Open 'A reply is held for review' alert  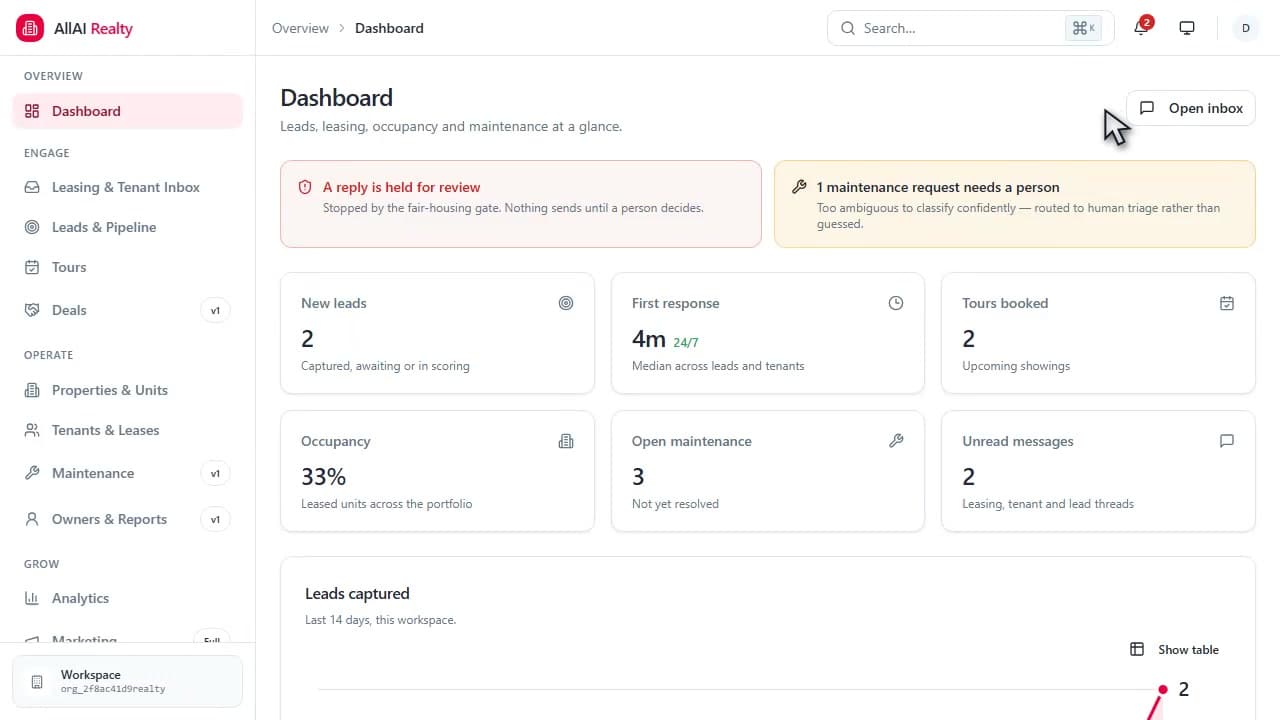(x=521, y=204)
